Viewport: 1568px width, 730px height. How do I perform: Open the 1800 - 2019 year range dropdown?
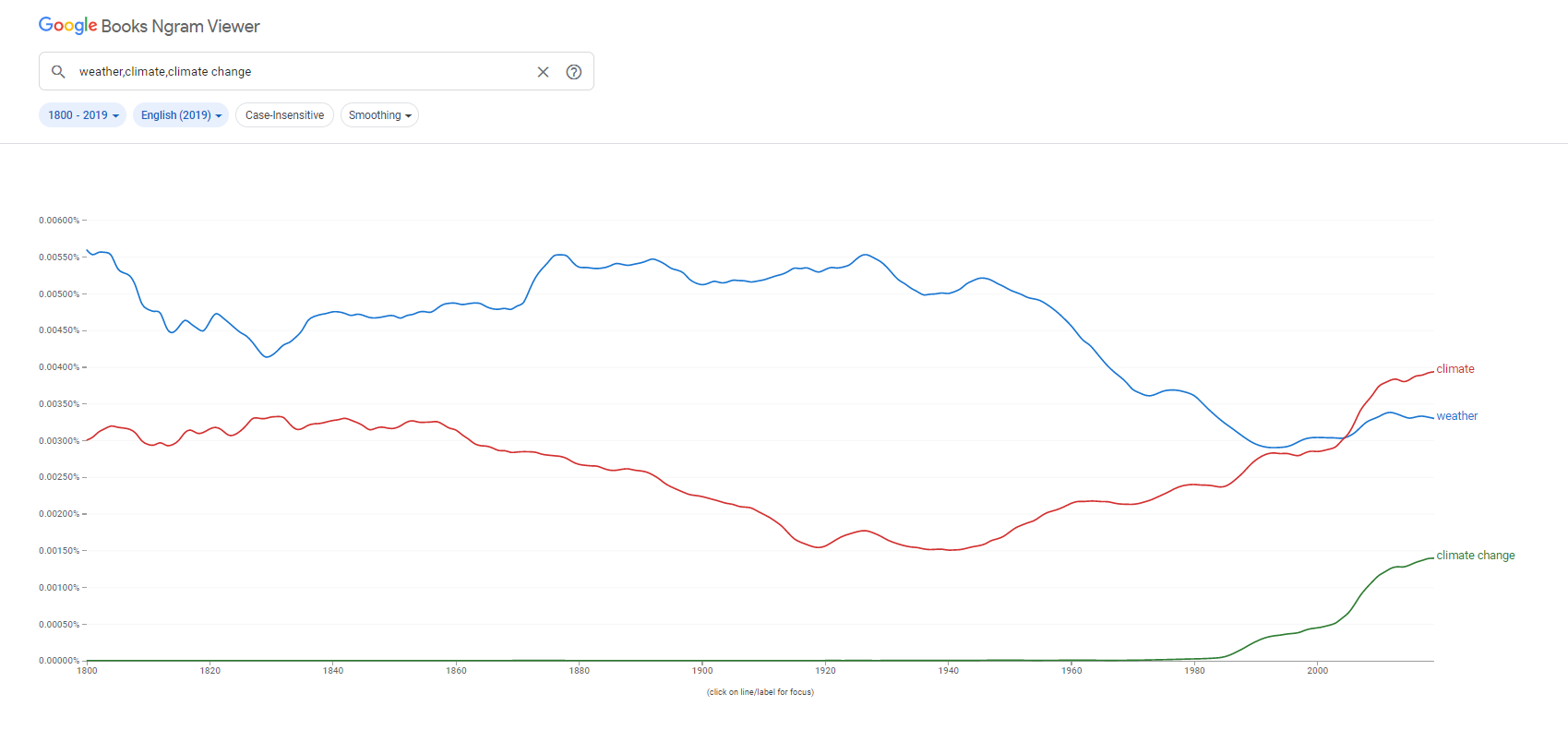(83, 115)
